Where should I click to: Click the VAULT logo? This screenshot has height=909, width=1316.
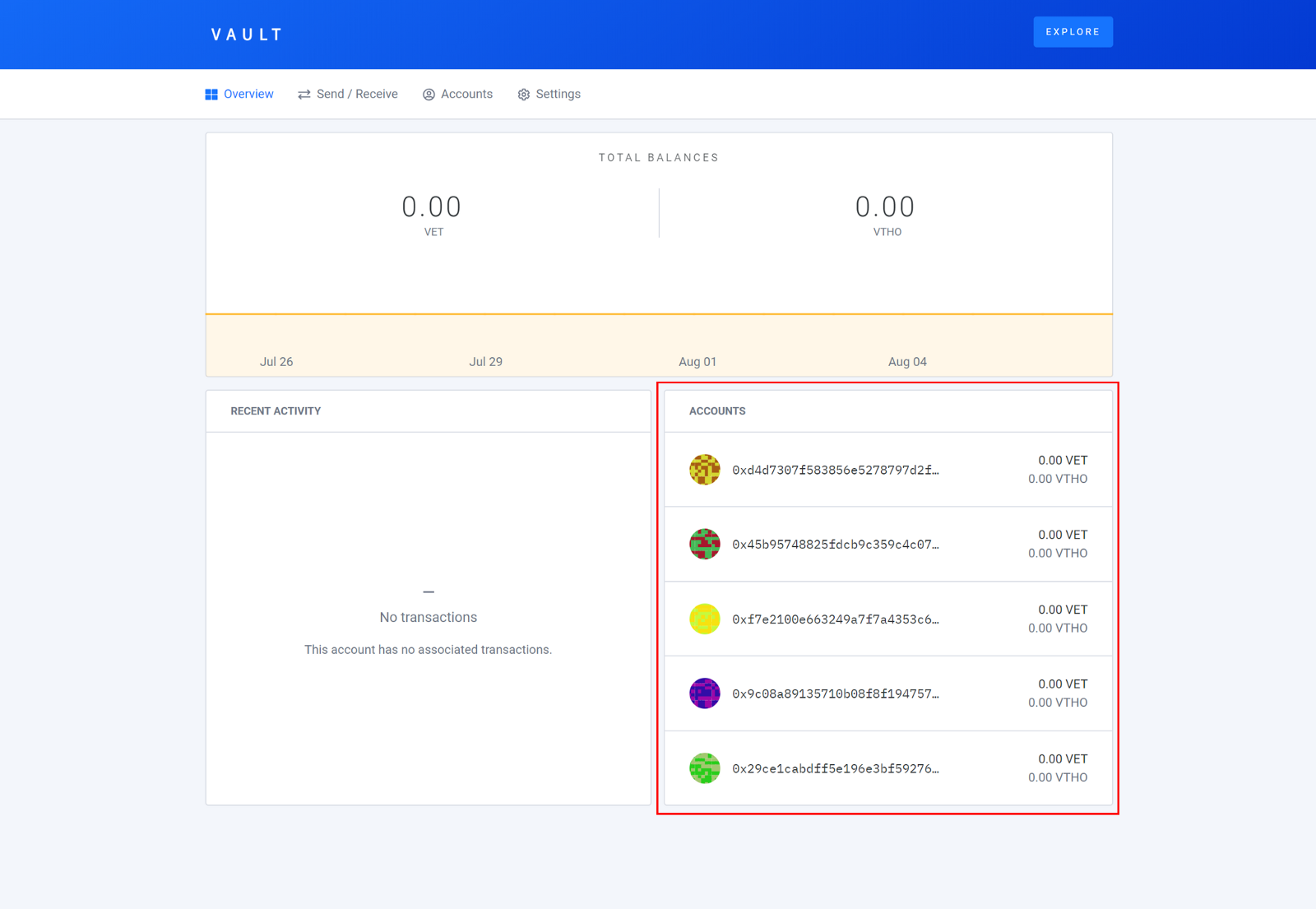(x=247, y=35)
